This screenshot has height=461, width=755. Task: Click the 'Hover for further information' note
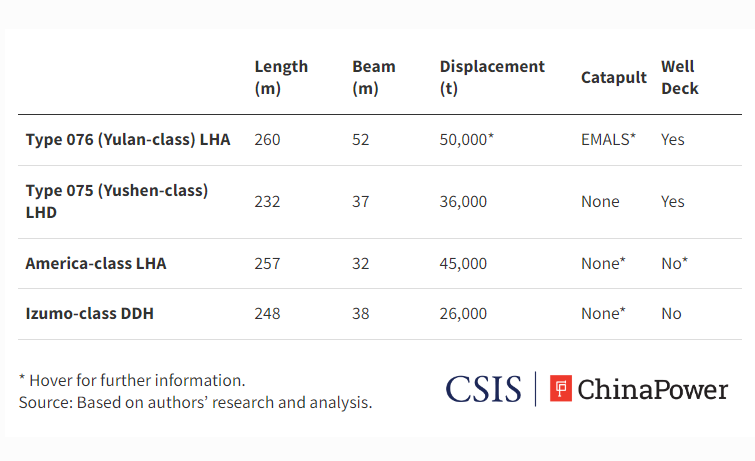(x=132, y=380)
